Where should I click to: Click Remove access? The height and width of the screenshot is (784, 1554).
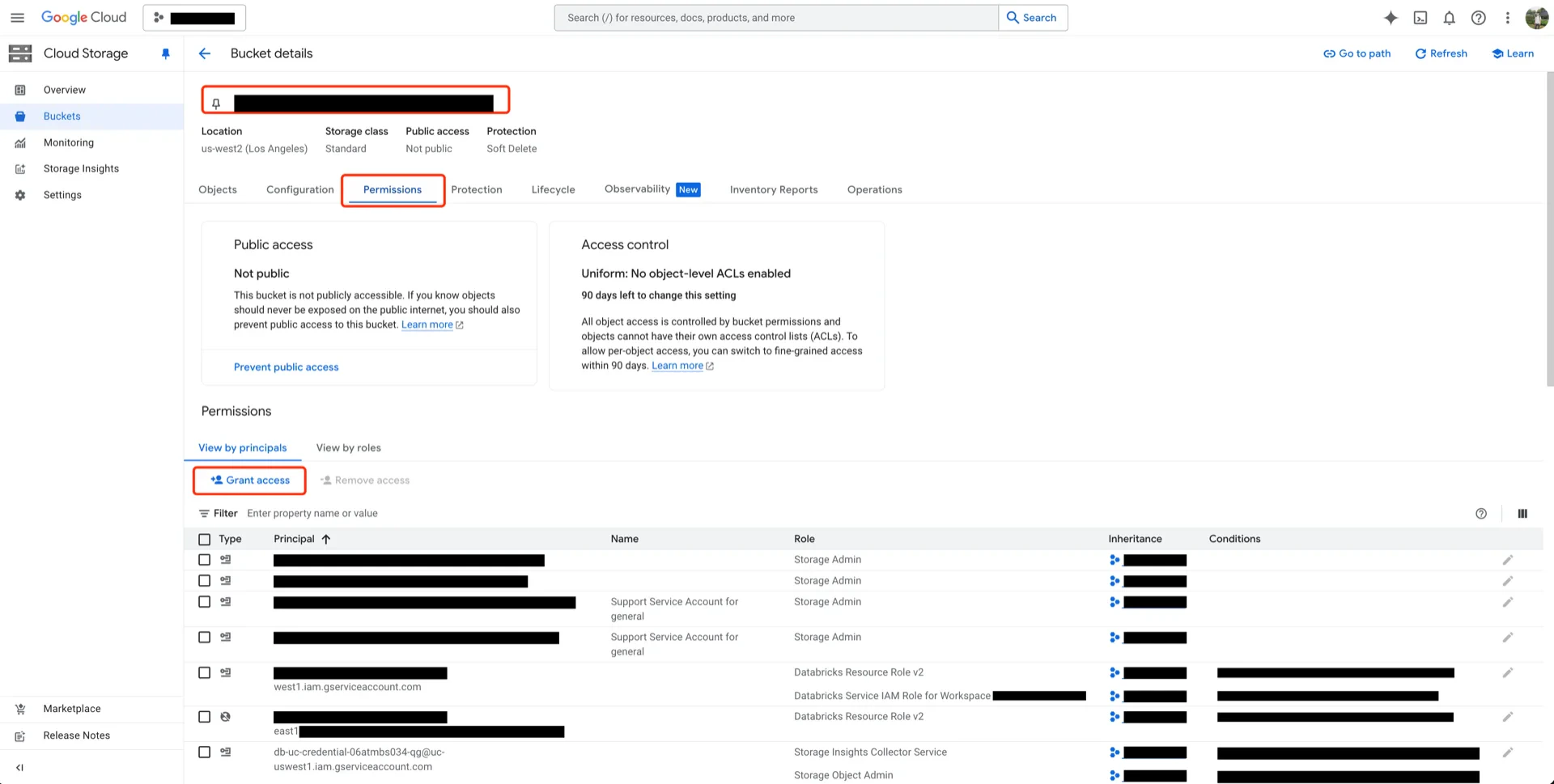(x=365, y=481)
